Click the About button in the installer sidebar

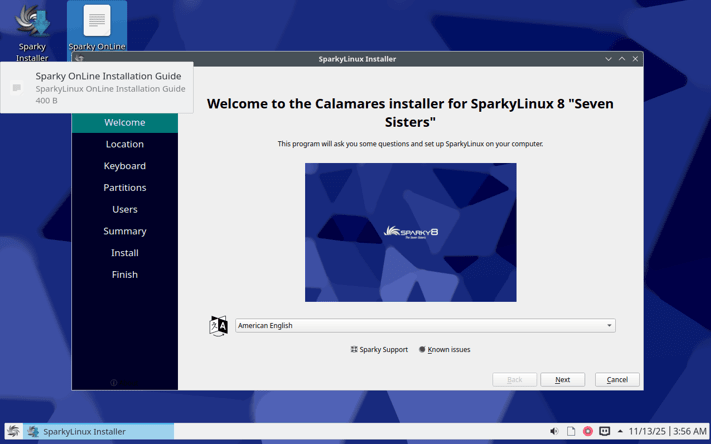click(124, 383)
